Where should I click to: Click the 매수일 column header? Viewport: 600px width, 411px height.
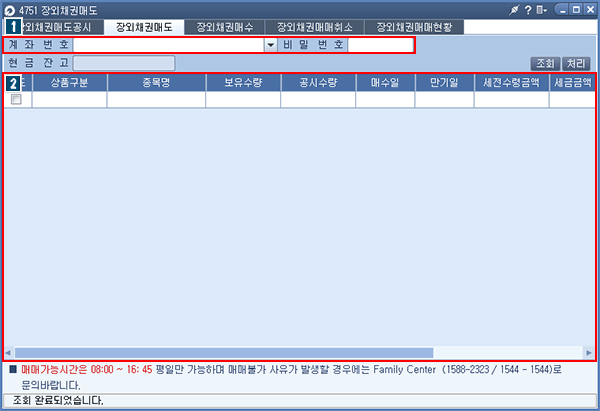point(385,83)
